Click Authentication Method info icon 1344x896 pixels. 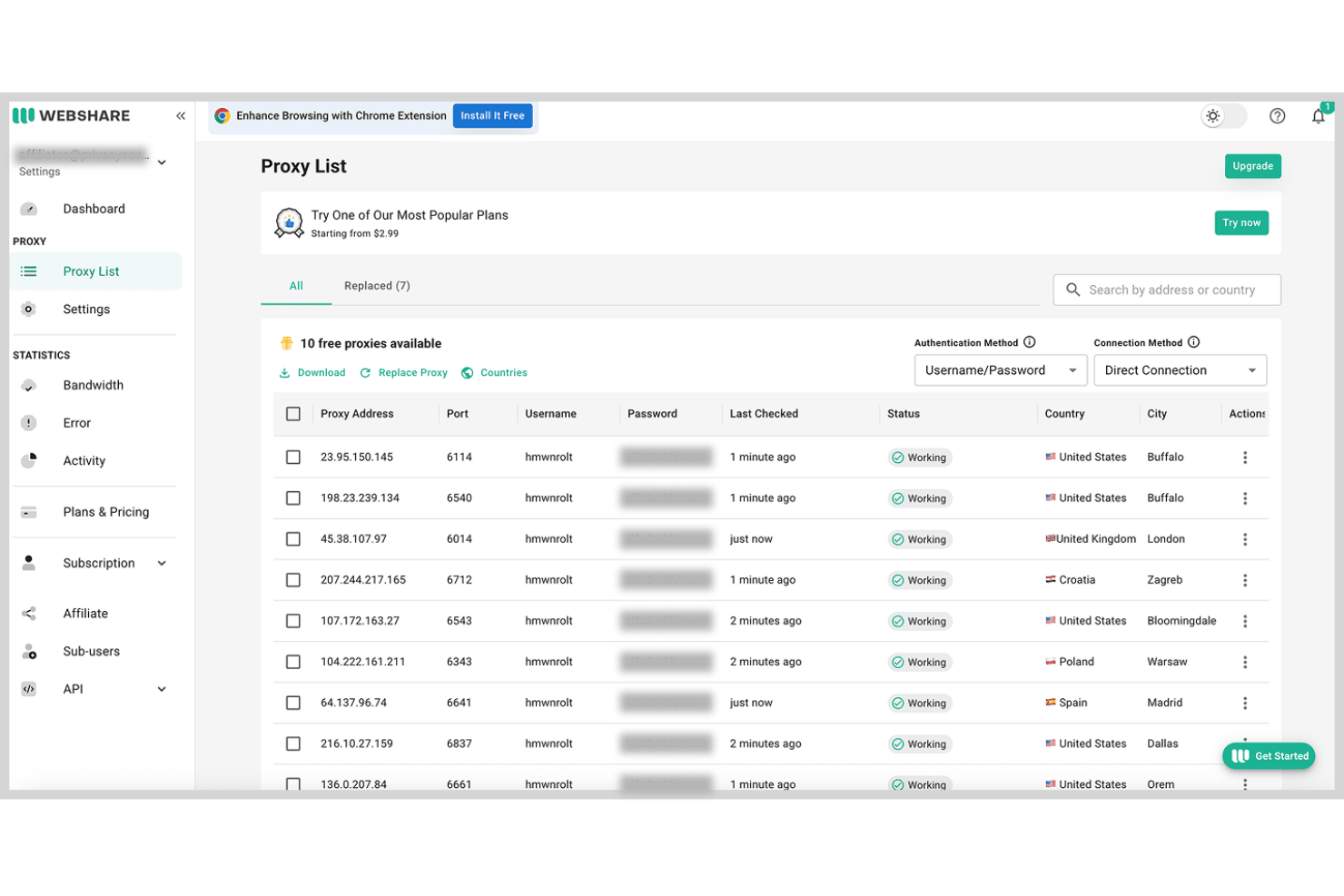click(1030, 342)
